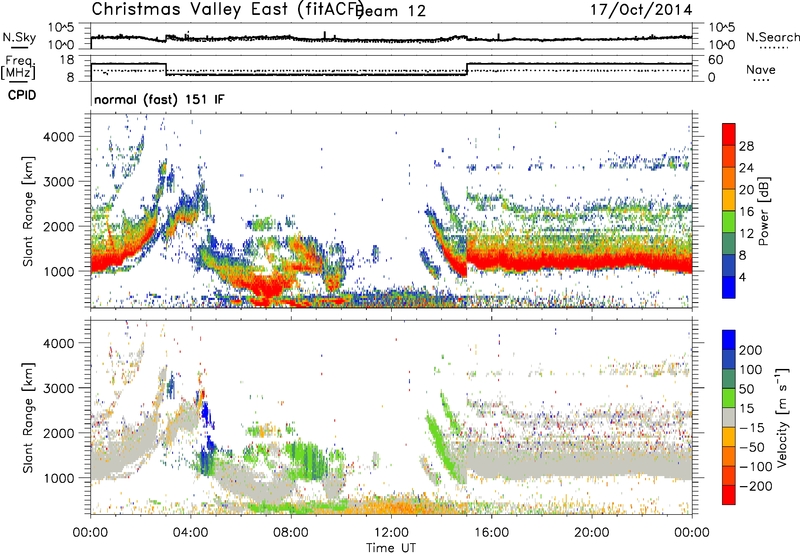Select the date '17/Oct/2014' at top right
800x554 pixels.
(641, 10)
